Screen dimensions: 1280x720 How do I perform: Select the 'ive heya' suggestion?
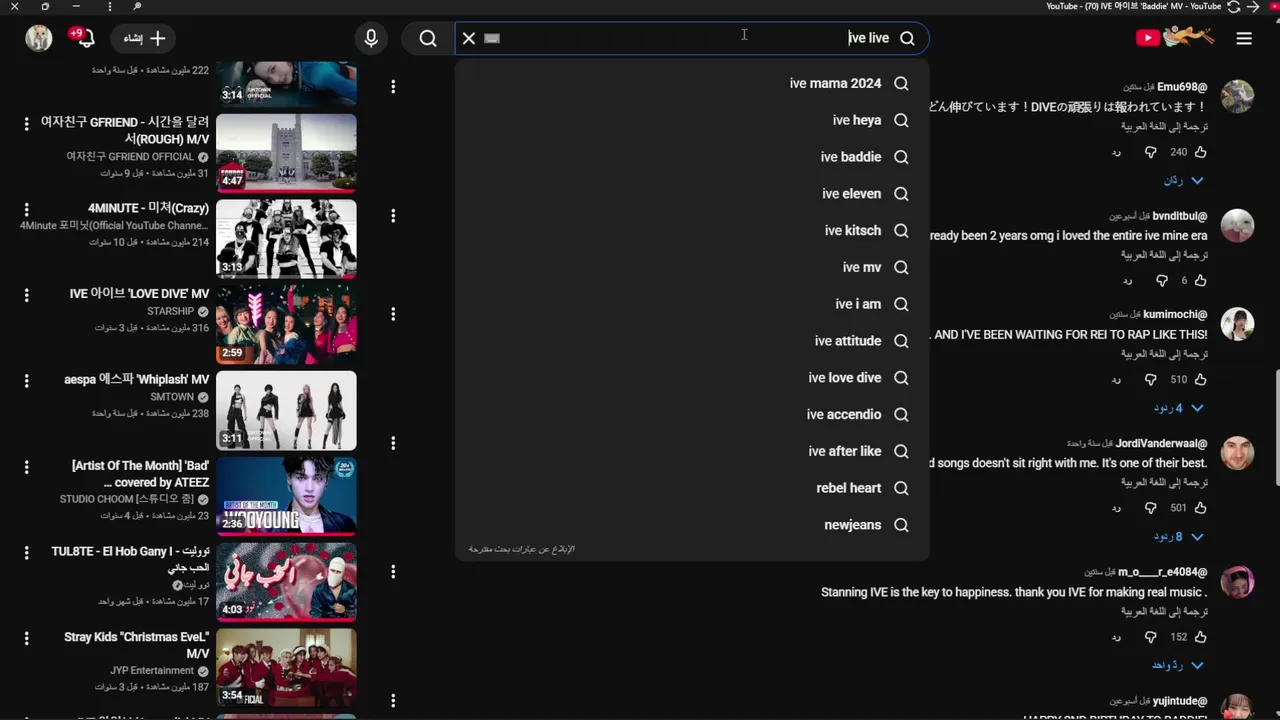point(692,120)
